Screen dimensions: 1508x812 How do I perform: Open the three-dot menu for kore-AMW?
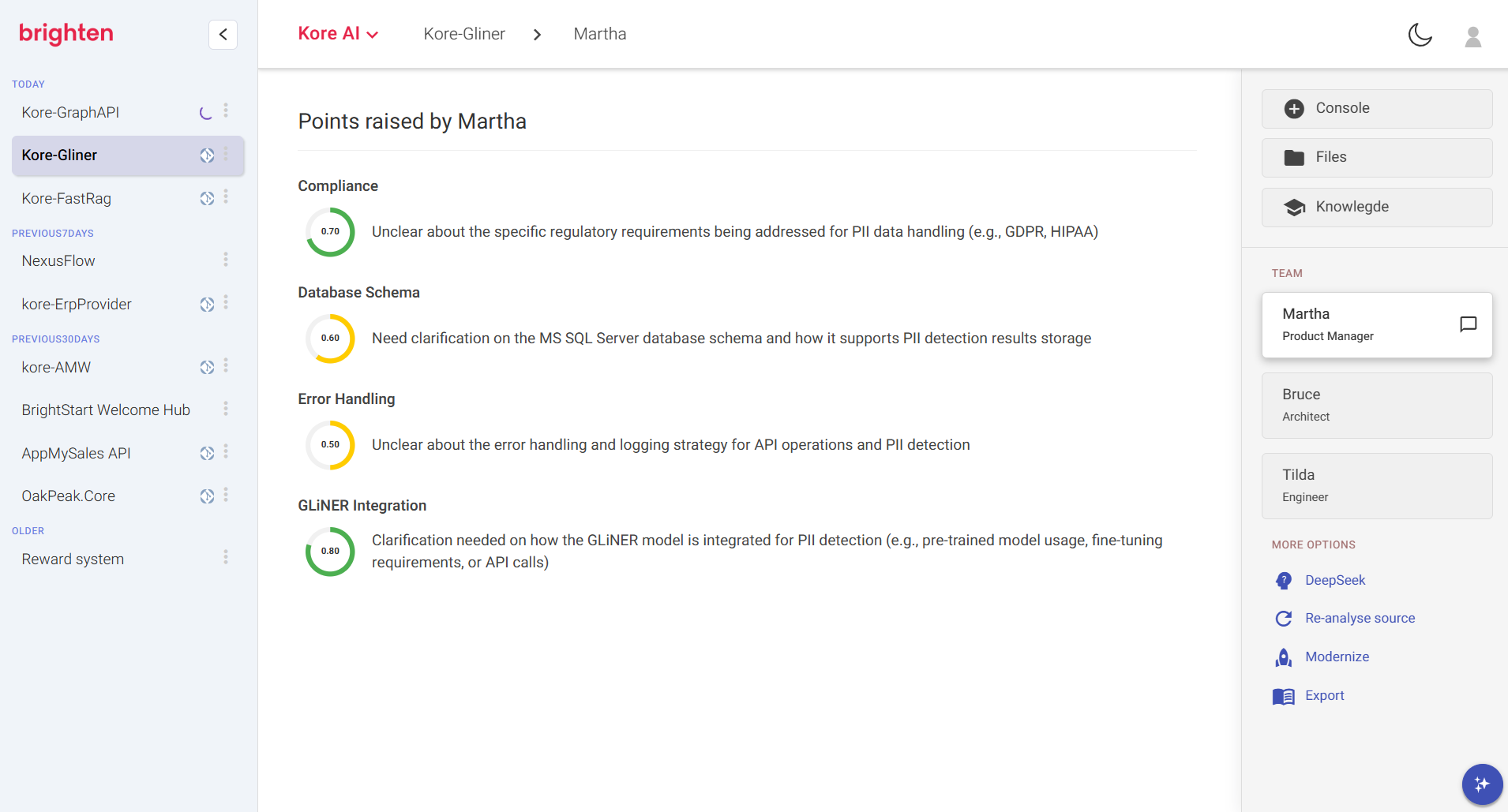pyautogui.click(x=226, y=365)
